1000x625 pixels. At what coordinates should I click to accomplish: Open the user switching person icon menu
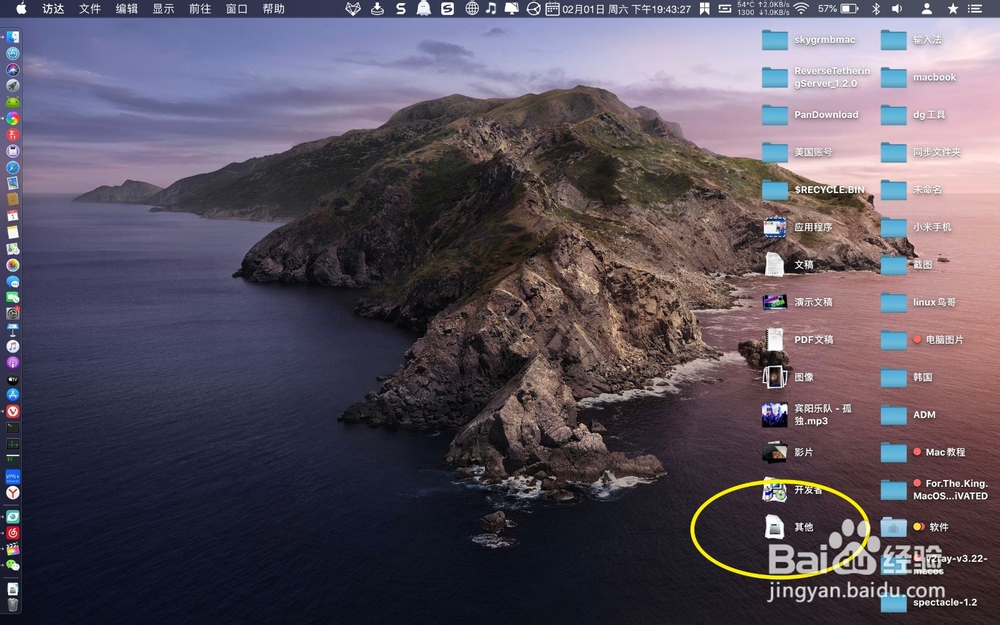click(x=927, y=10)
